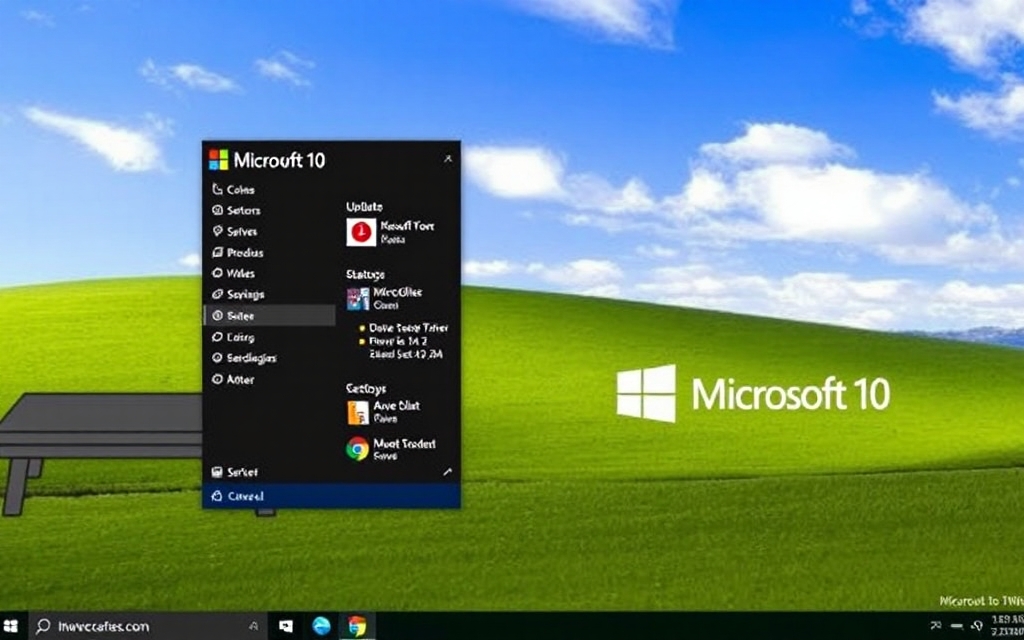Select the icon beside the first sidebar entry
Screen dimensions: 1024x640
217,189
